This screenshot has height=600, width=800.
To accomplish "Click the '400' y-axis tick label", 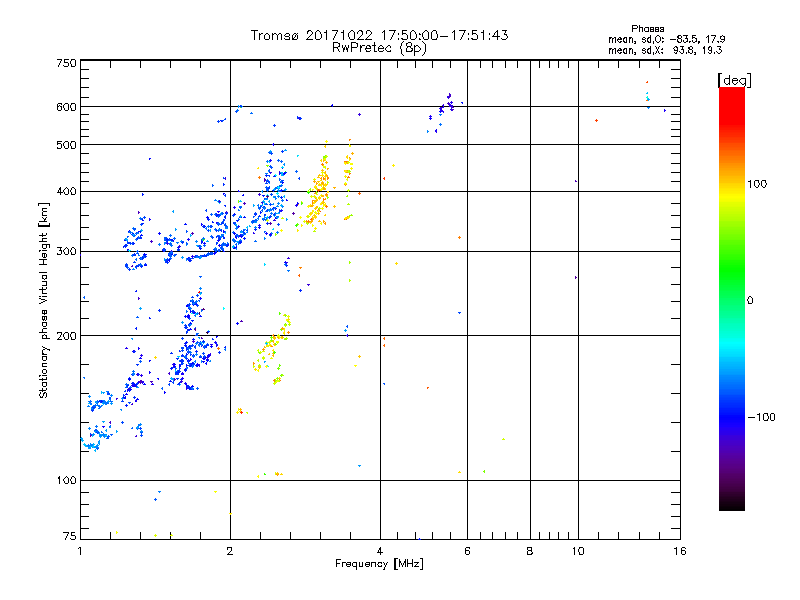I will (66, 192).
